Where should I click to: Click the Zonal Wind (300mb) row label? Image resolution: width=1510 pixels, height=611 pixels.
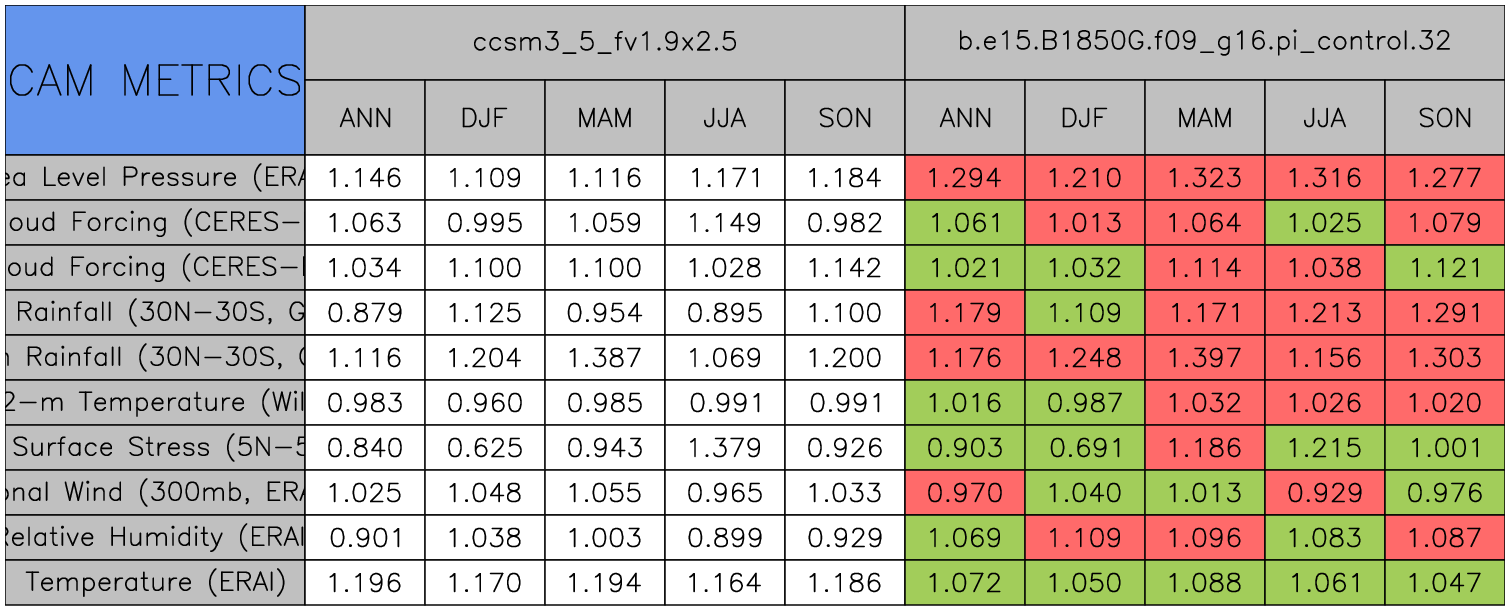(154, 493)
